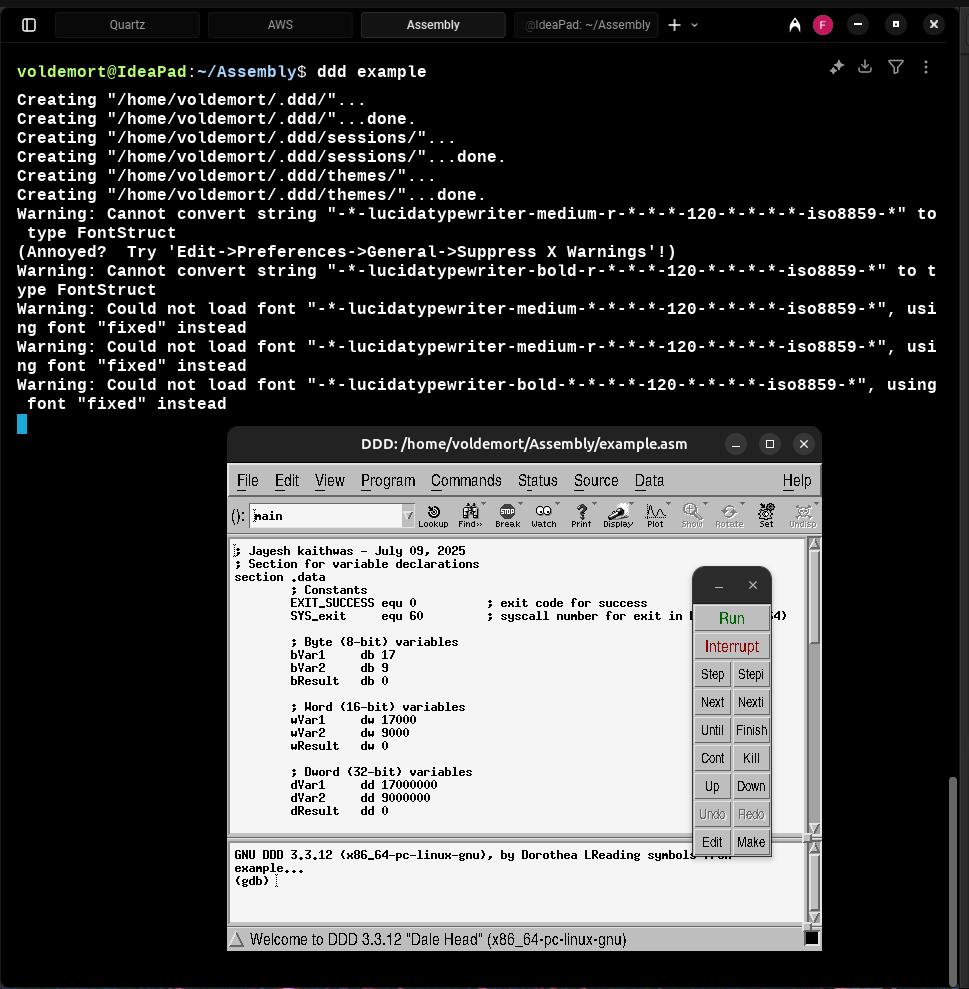Open the Print button dropdown arrow
Screen dimensions: 969x989
594,503
